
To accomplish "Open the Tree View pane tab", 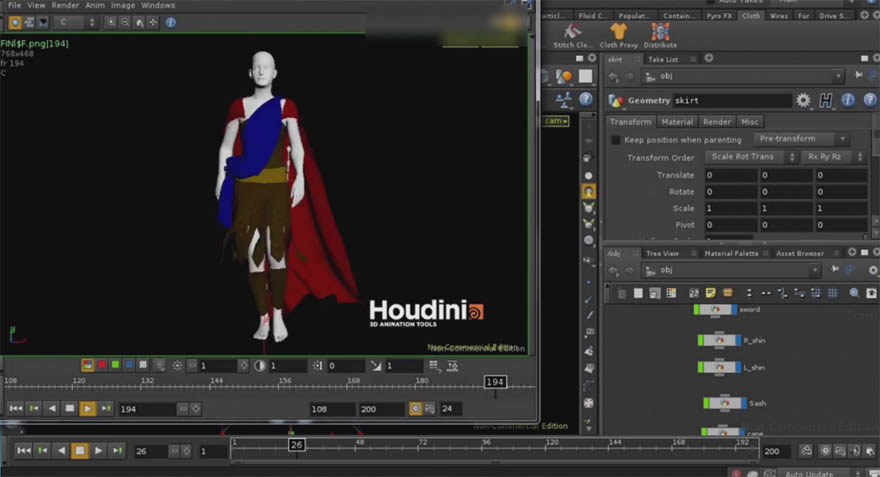I will 662,253.
